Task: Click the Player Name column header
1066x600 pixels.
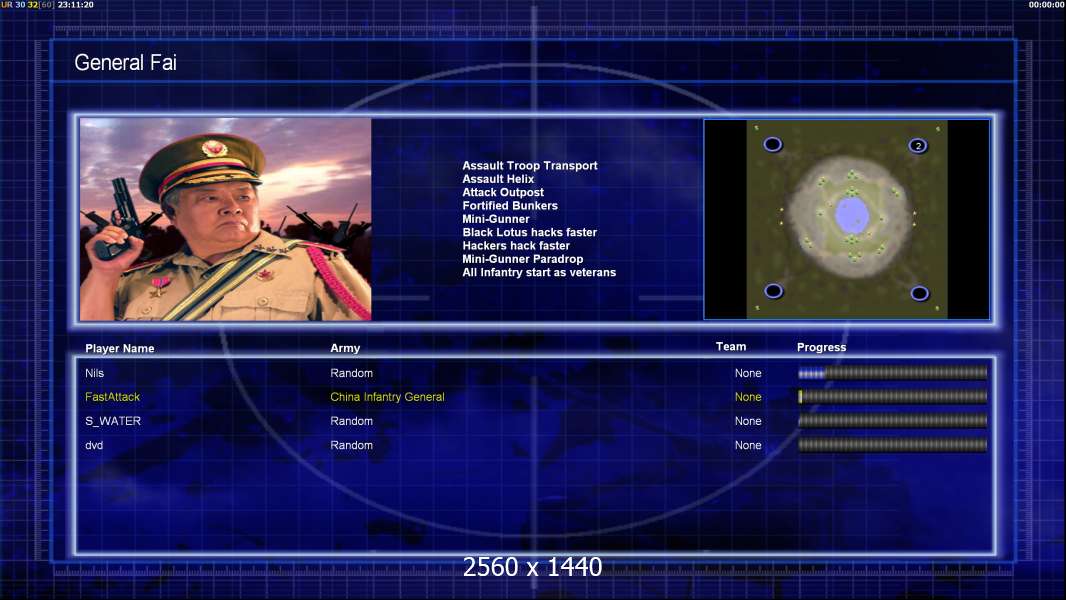Action: click(120, 349)
